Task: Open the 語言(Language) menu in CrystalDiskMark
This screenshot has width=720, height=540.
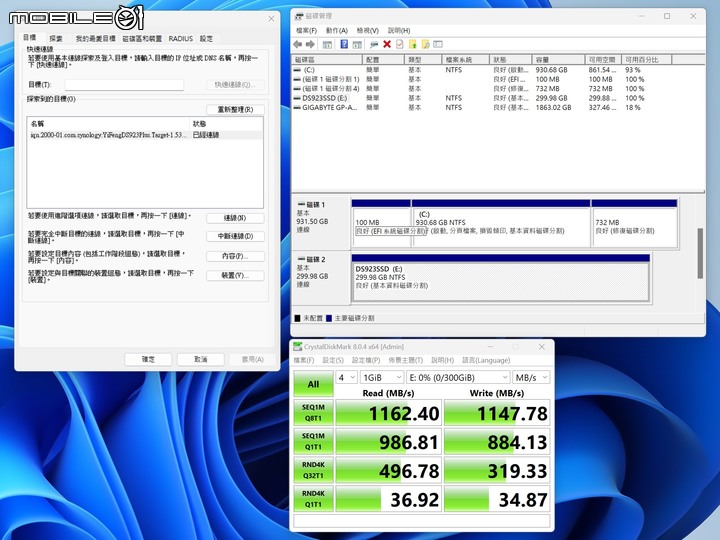Action: (x=486, y=360)
